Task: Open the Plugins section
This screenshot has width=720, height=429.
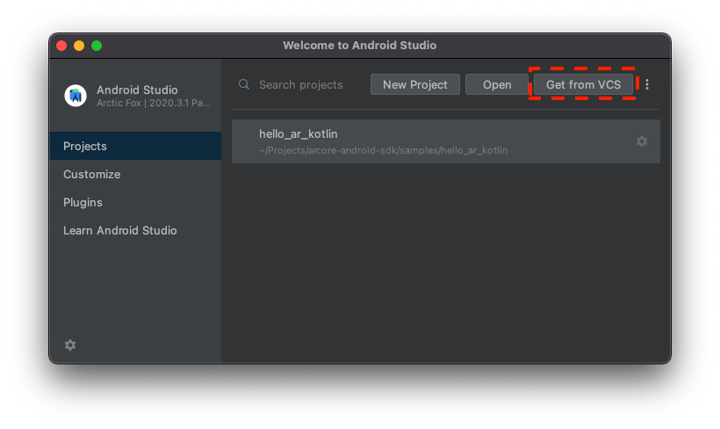Action: tap(83, 202)
